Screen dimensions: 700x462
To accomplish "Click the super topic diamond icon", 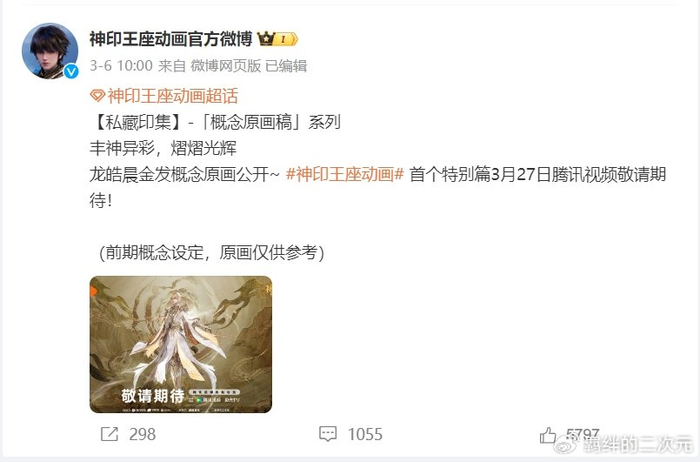I will coord(97,96).
